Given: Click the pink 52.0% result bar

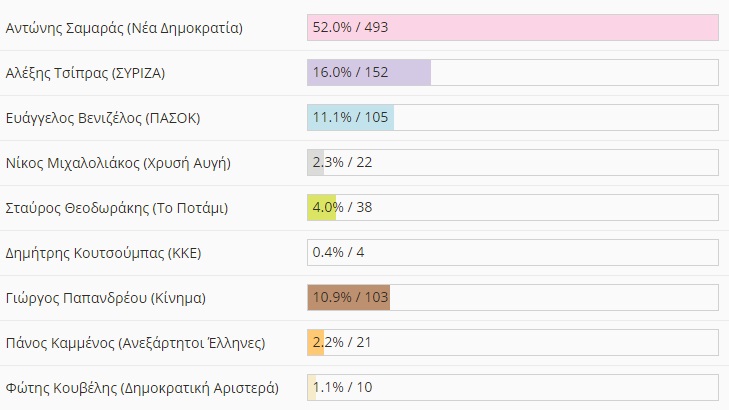Looking at the screenshot, I should [512, 28].
